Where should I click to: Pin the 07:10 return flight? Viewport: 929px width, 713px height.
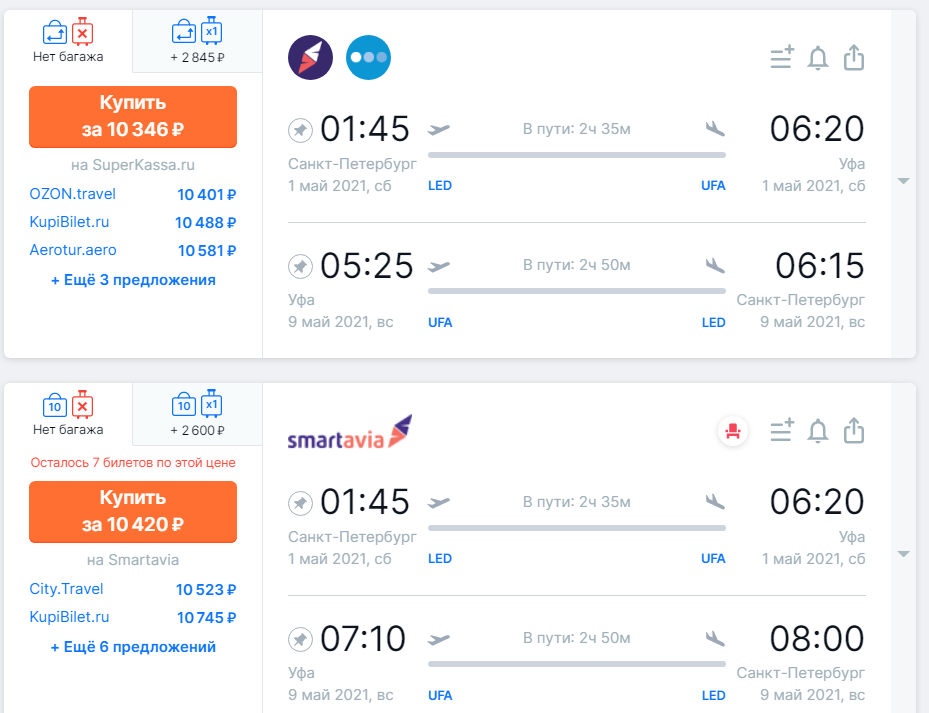coord(300,640)
